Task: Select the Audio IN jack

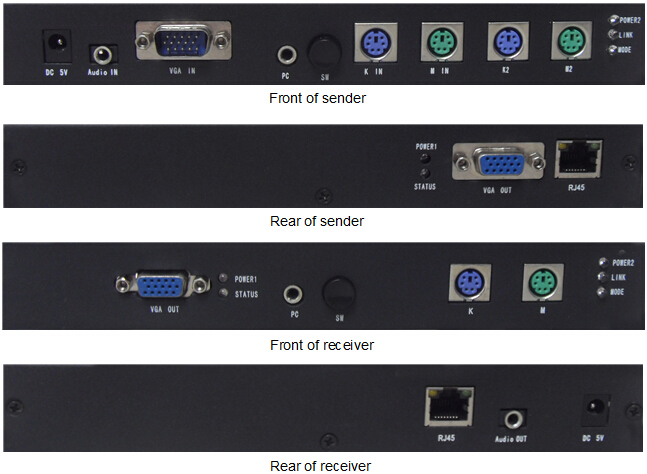Action: 103,54
